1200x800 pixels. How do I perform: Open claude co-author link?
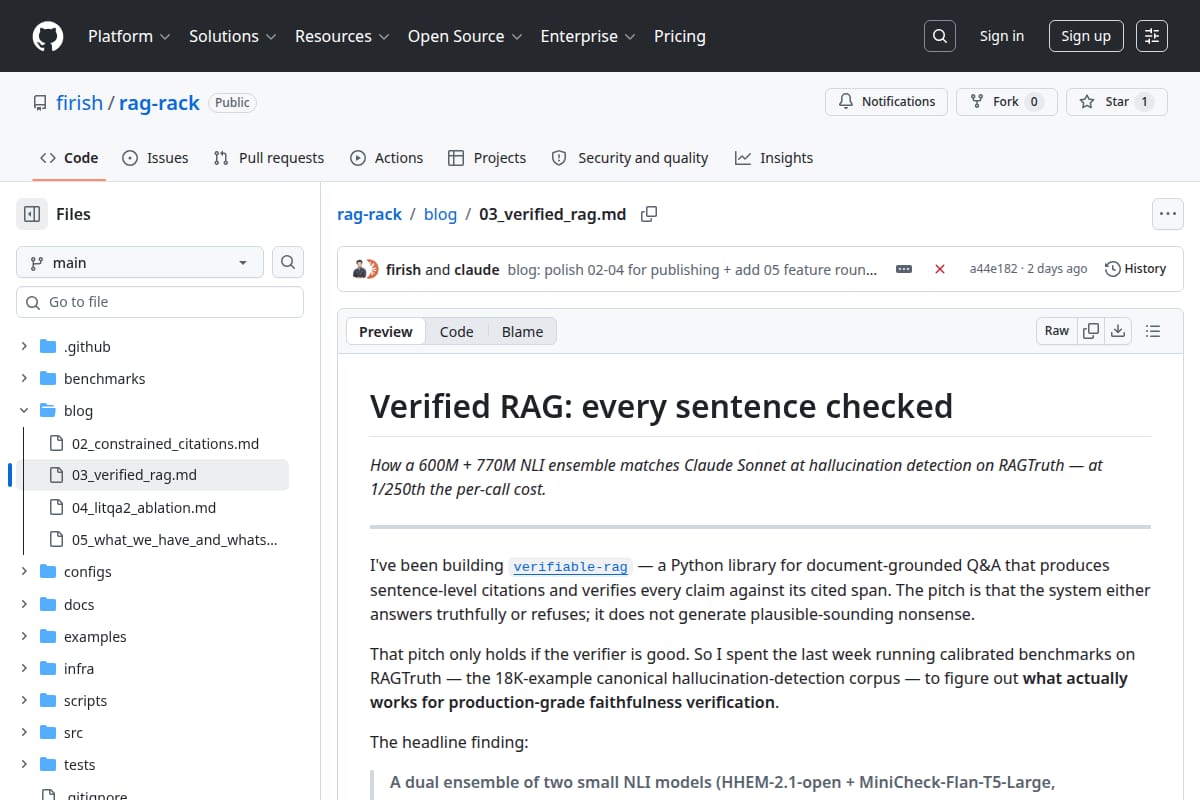[477, 269]
